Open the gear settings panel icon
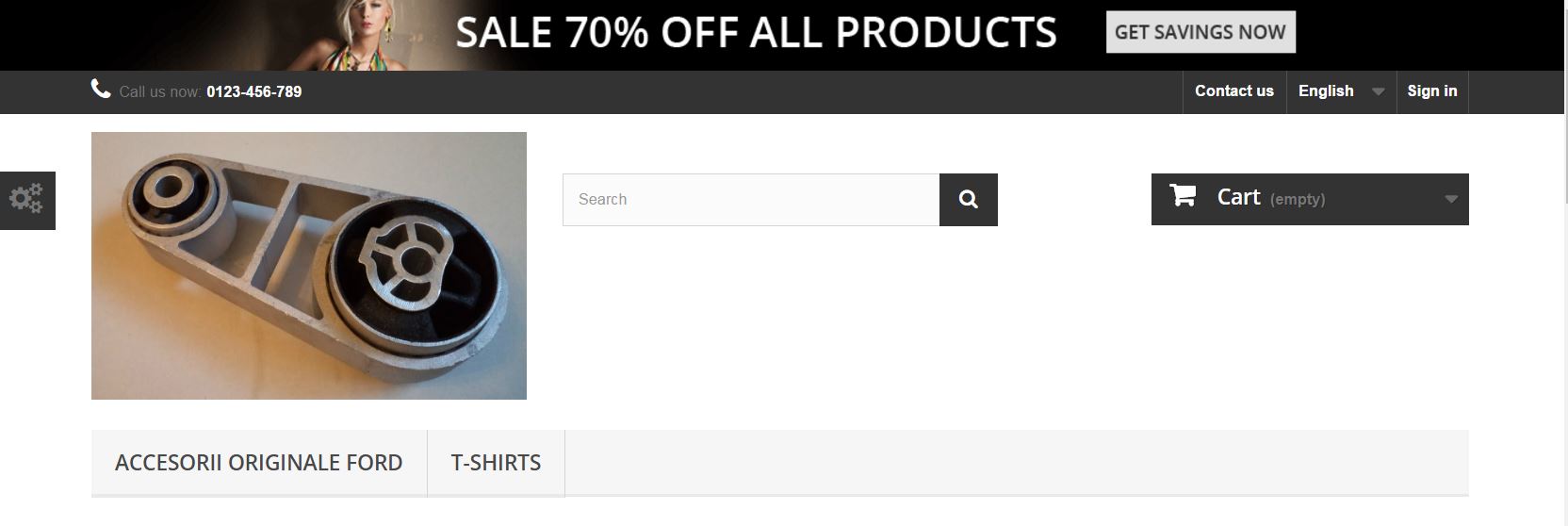 tap(26, 200)
